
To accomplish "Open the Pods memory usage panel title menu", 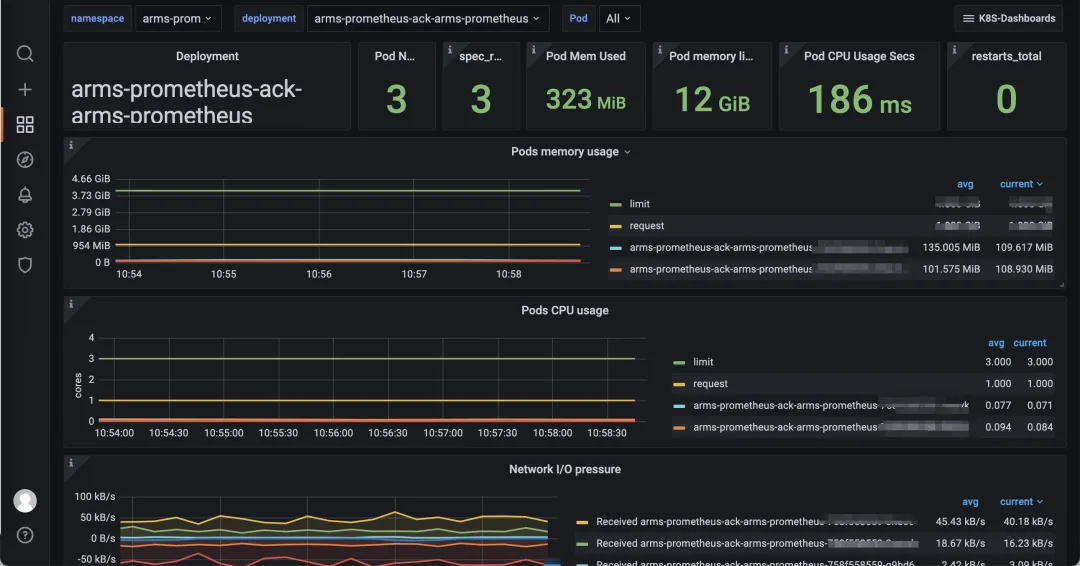I will (x=570, y=151).
